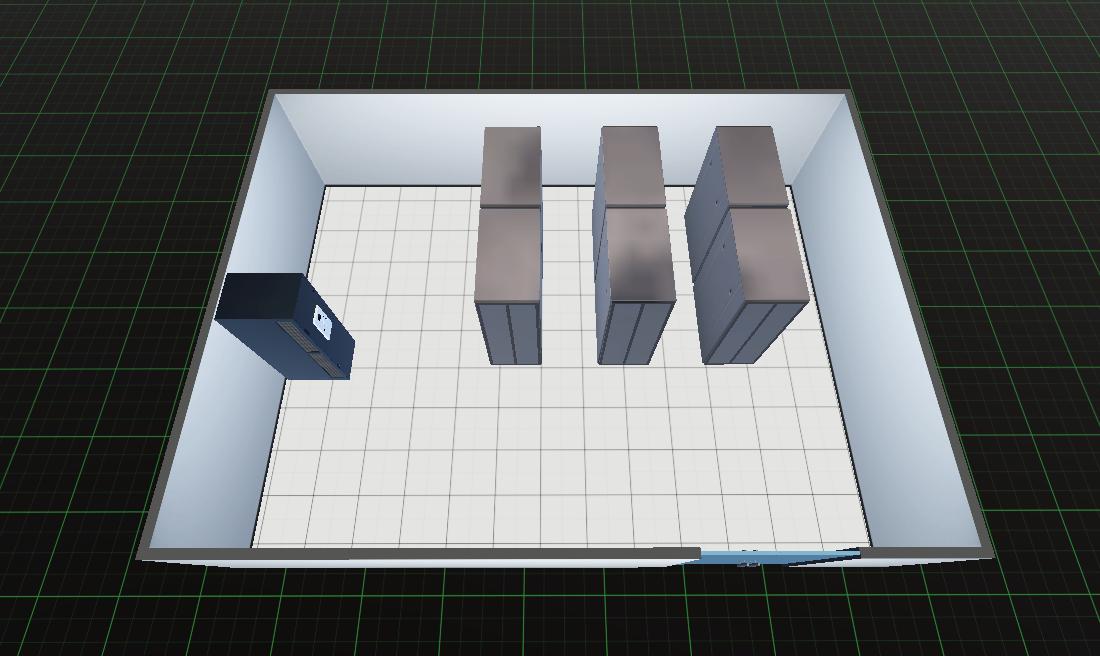Click the white control panel on blue cabinet
Screen dimensions: 1100x656
(323, 321)
